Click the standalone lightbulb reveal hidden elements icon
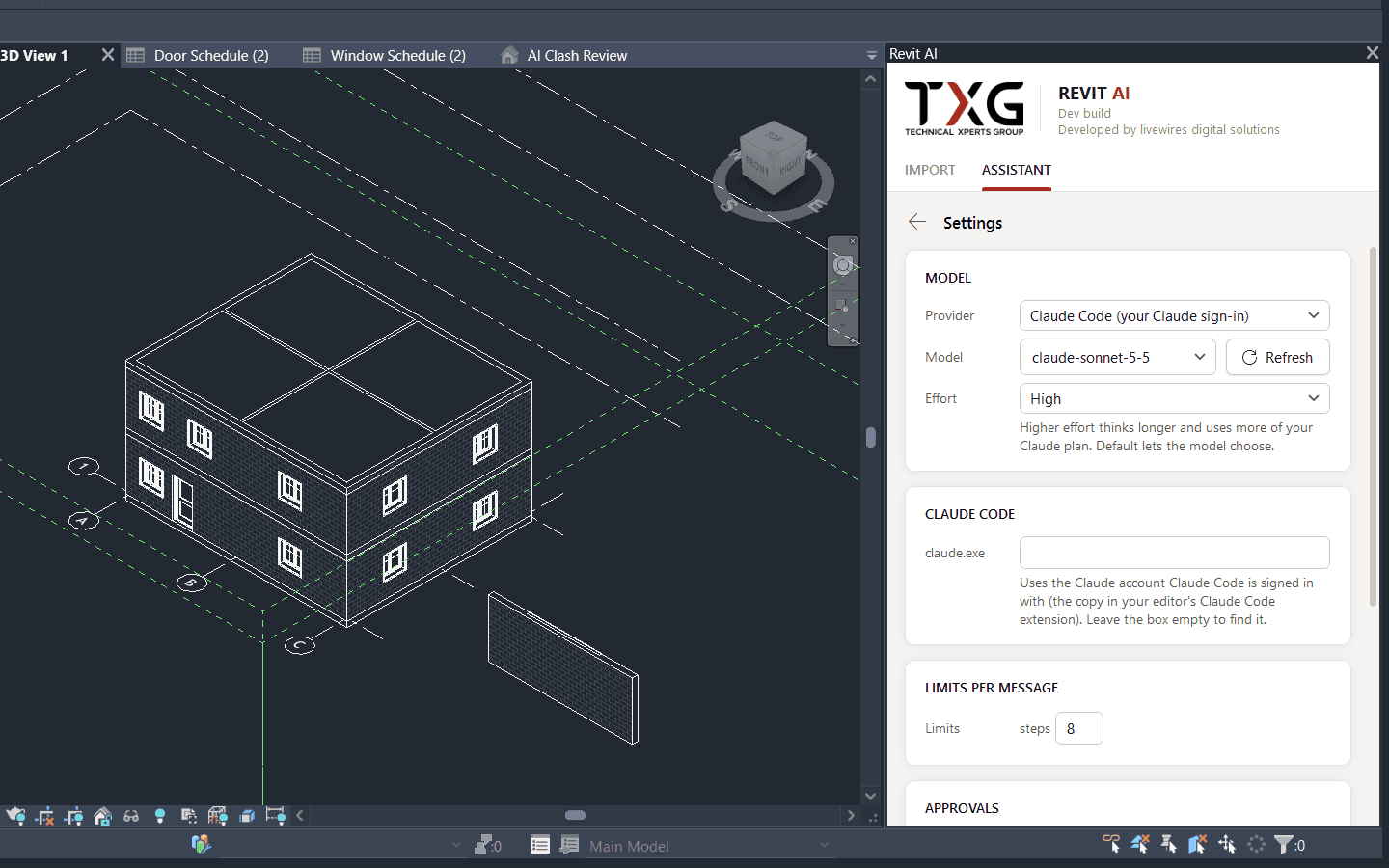Image resolution: width=1389 pixels, height=868 pixels. (160, 816)
